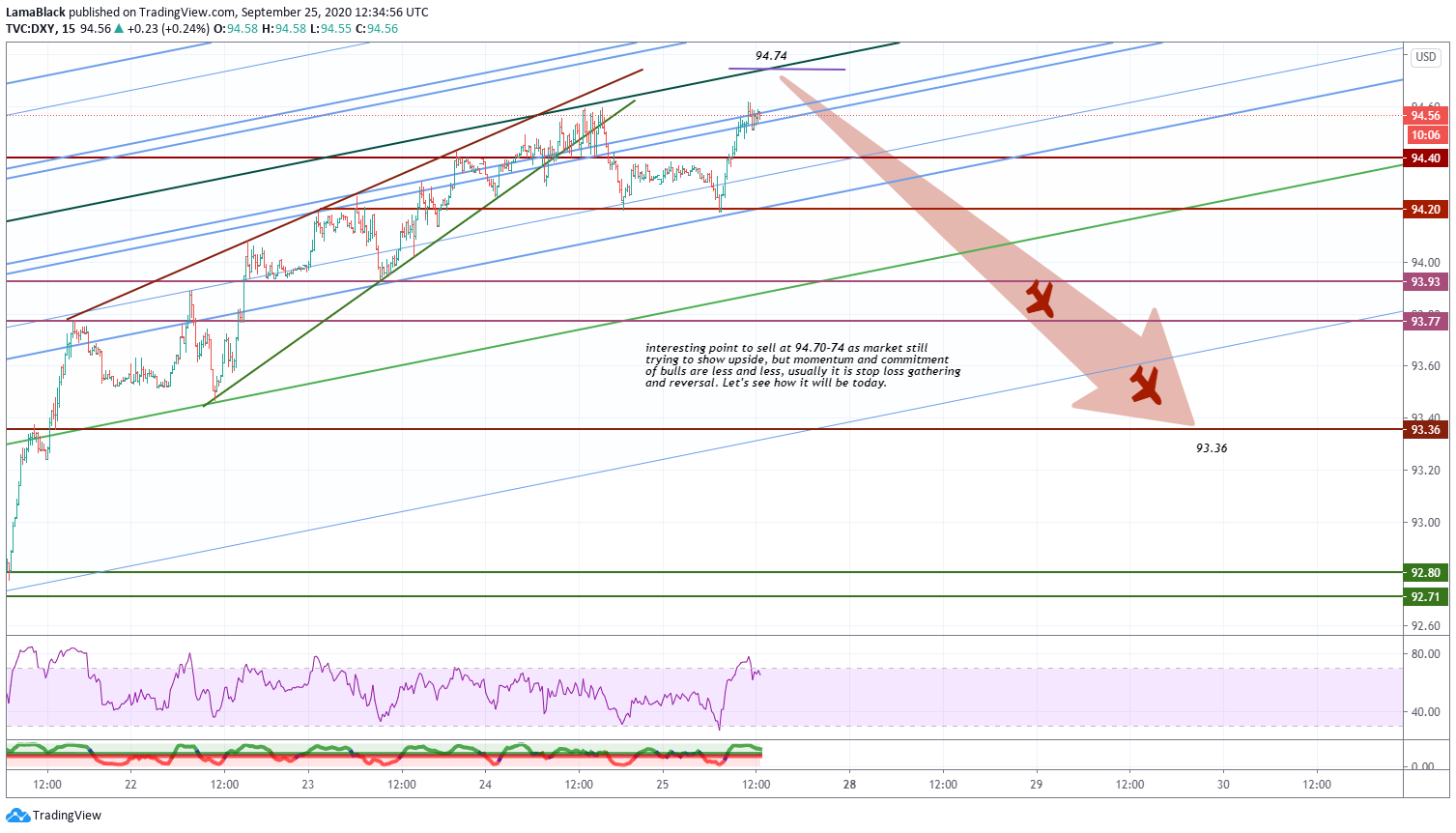Click the O:94.58 open value
This screenshot has height=833, width=1456.
pyautogui.click(x=234, y=29)
